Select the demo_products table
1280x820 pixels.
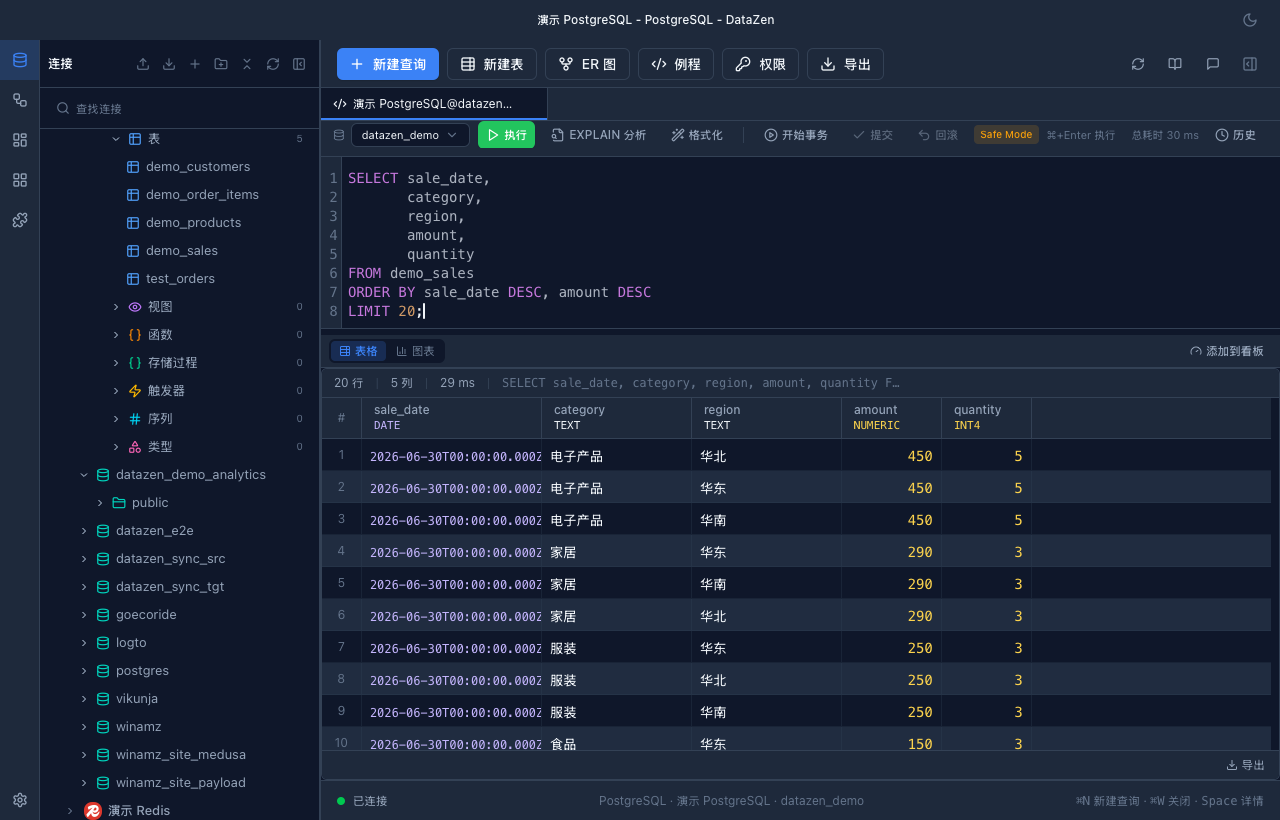(x=180, y=223)
